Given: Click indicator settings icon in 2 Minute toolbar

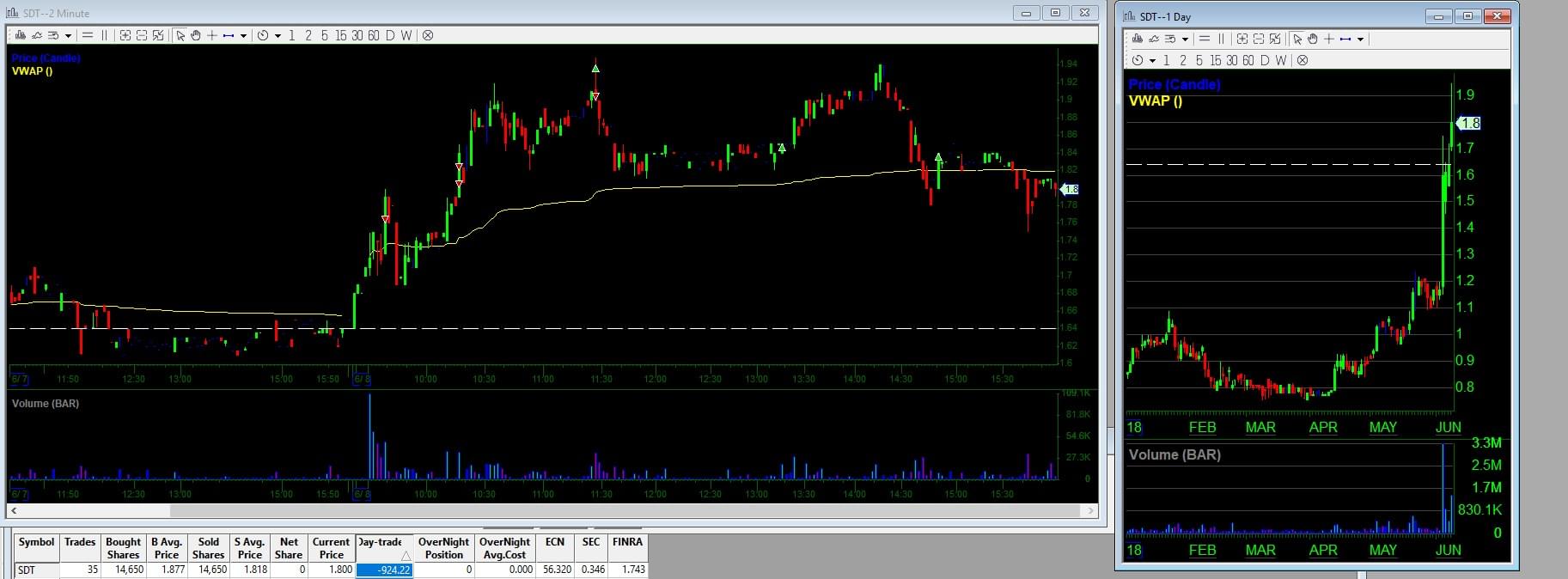Looking at the screenshot, I should pyautogui.click(x=53, y=35).
